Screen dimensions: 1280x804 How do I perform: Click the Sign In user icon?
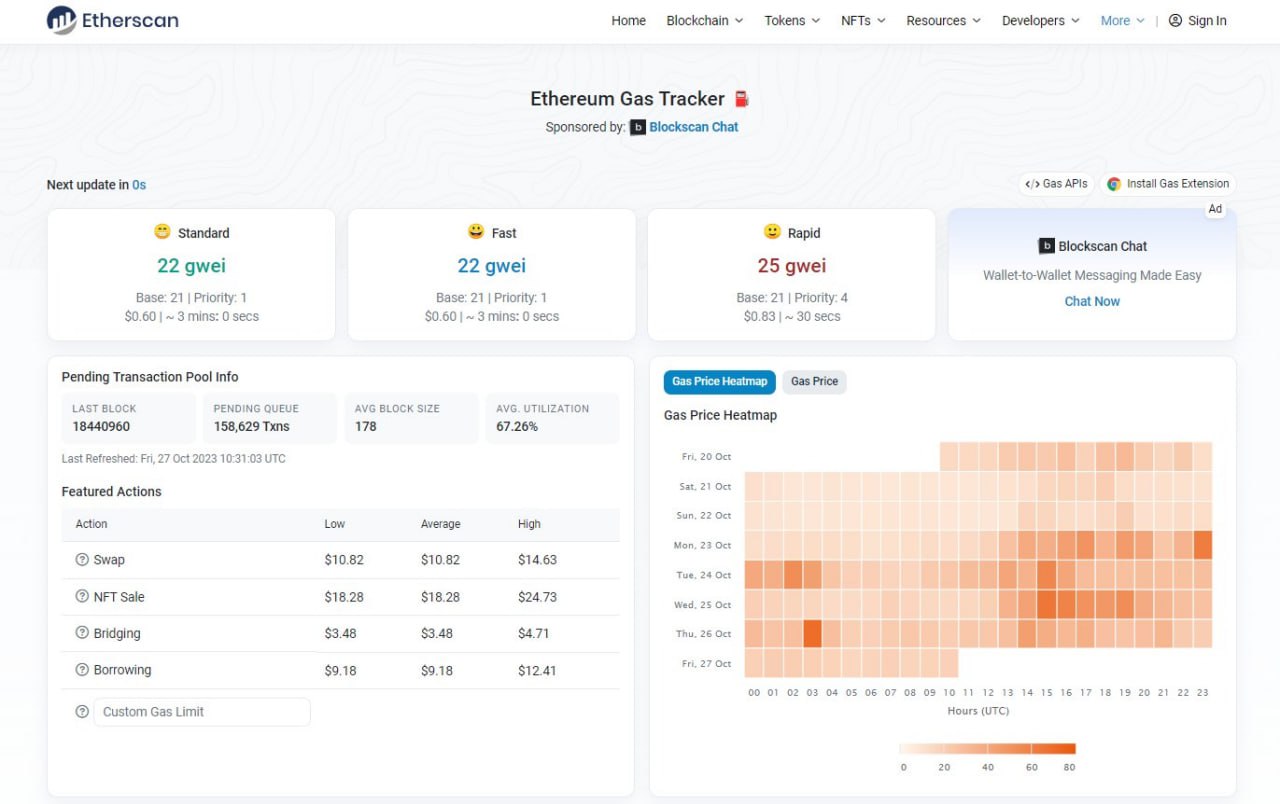(x=1175, y=20)
